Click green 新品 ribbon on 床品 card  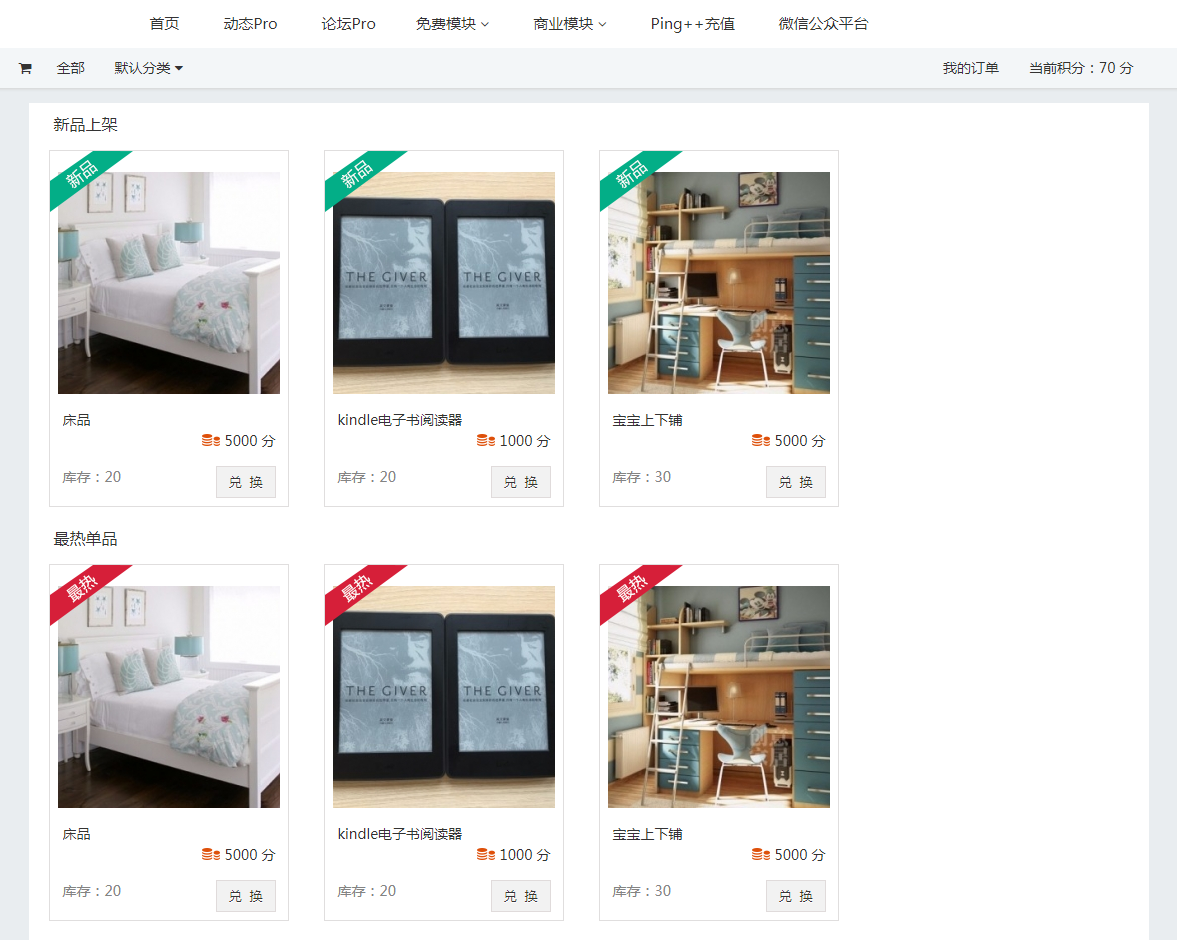click(83, 174)
